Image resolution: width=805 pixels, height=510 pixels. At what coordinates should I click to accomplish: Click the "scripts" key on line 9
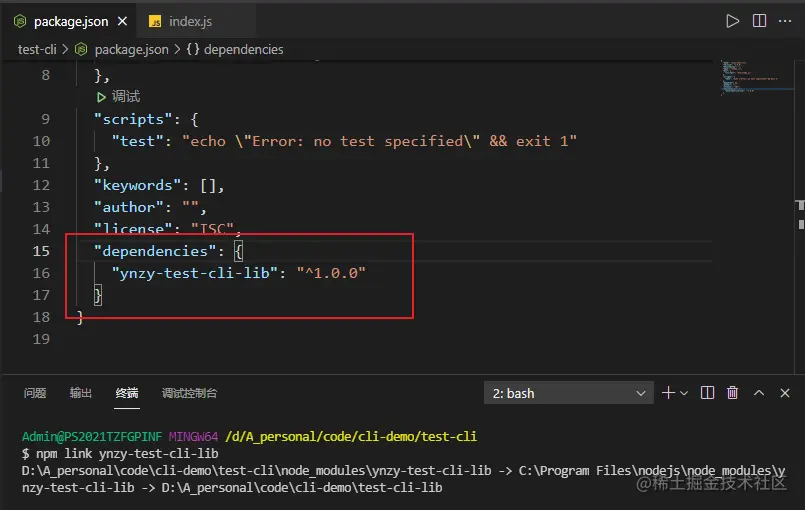tap(133, 119)
